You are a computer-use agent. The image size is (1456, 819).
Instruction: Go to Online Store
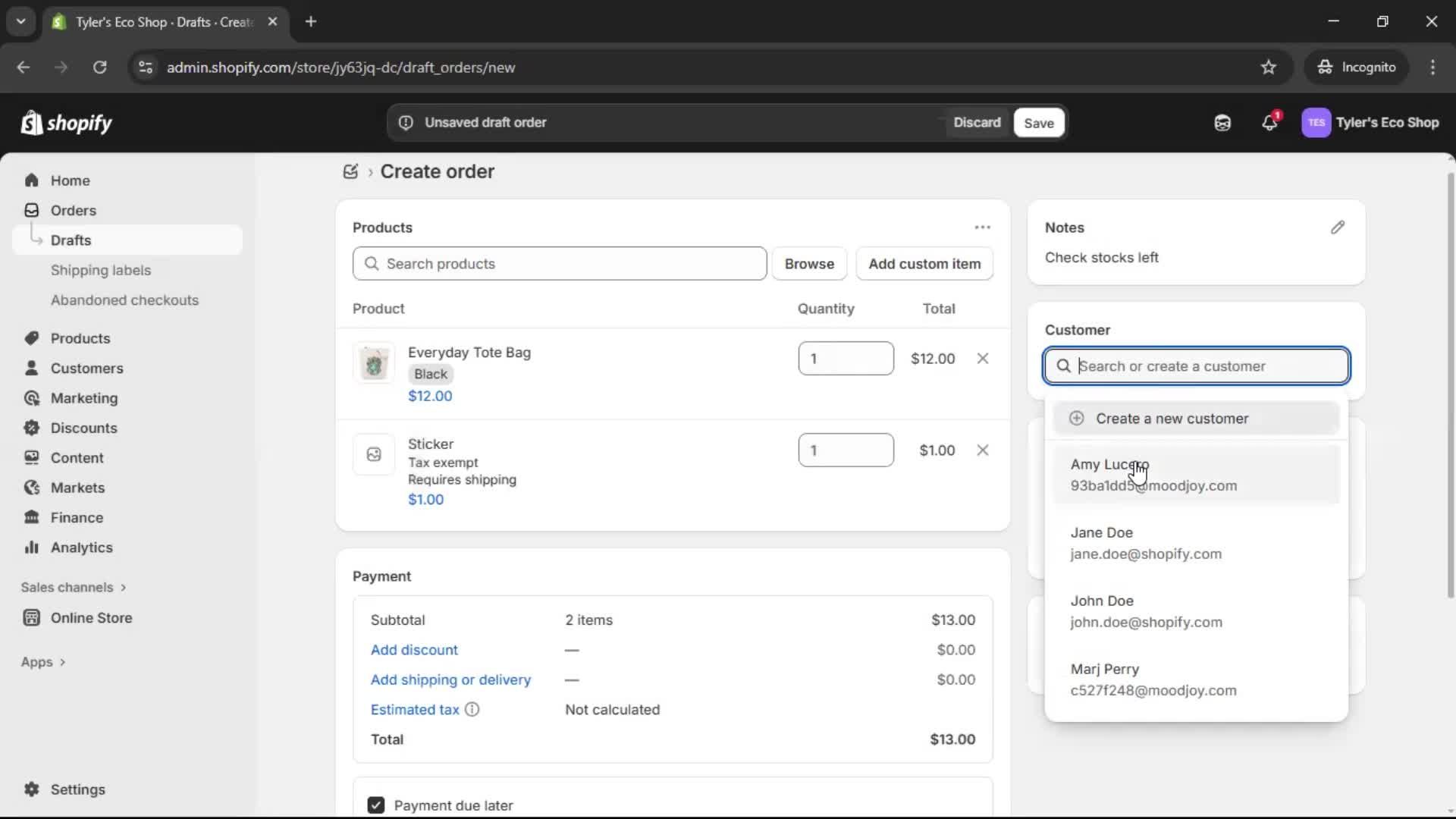93,618
